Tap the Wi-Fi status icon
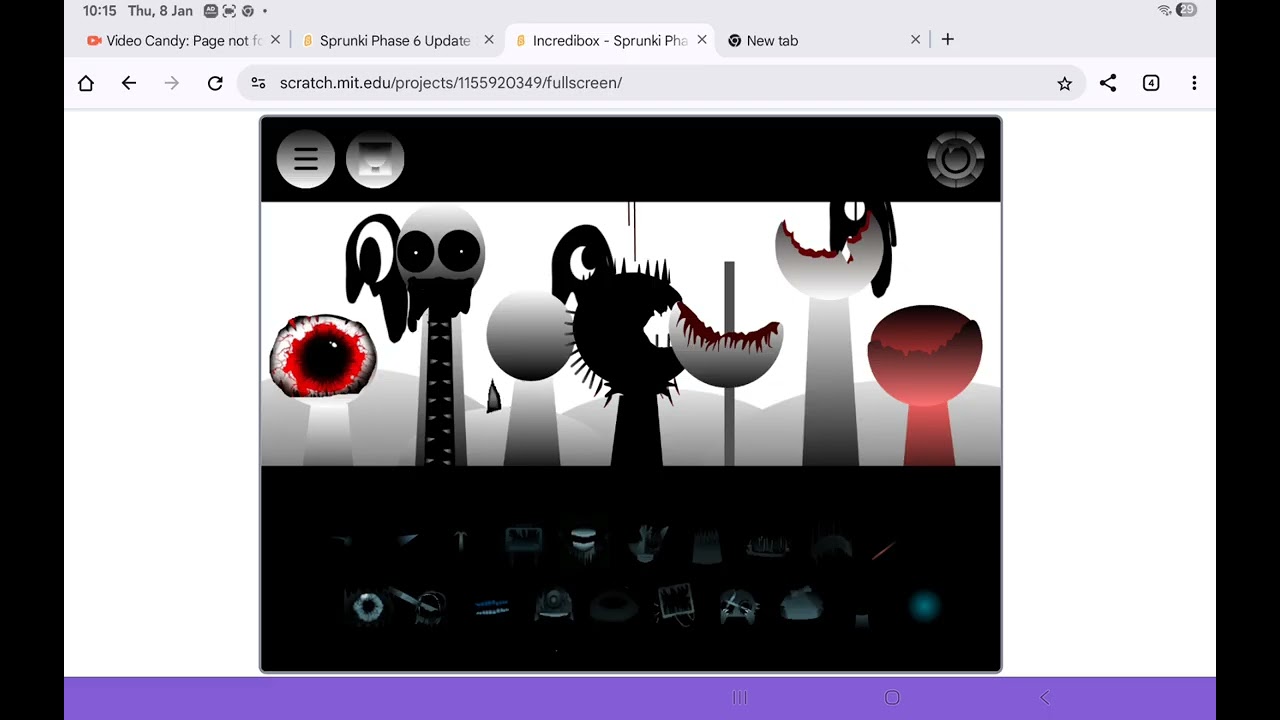1280x720 pixels. [1164, 10]
